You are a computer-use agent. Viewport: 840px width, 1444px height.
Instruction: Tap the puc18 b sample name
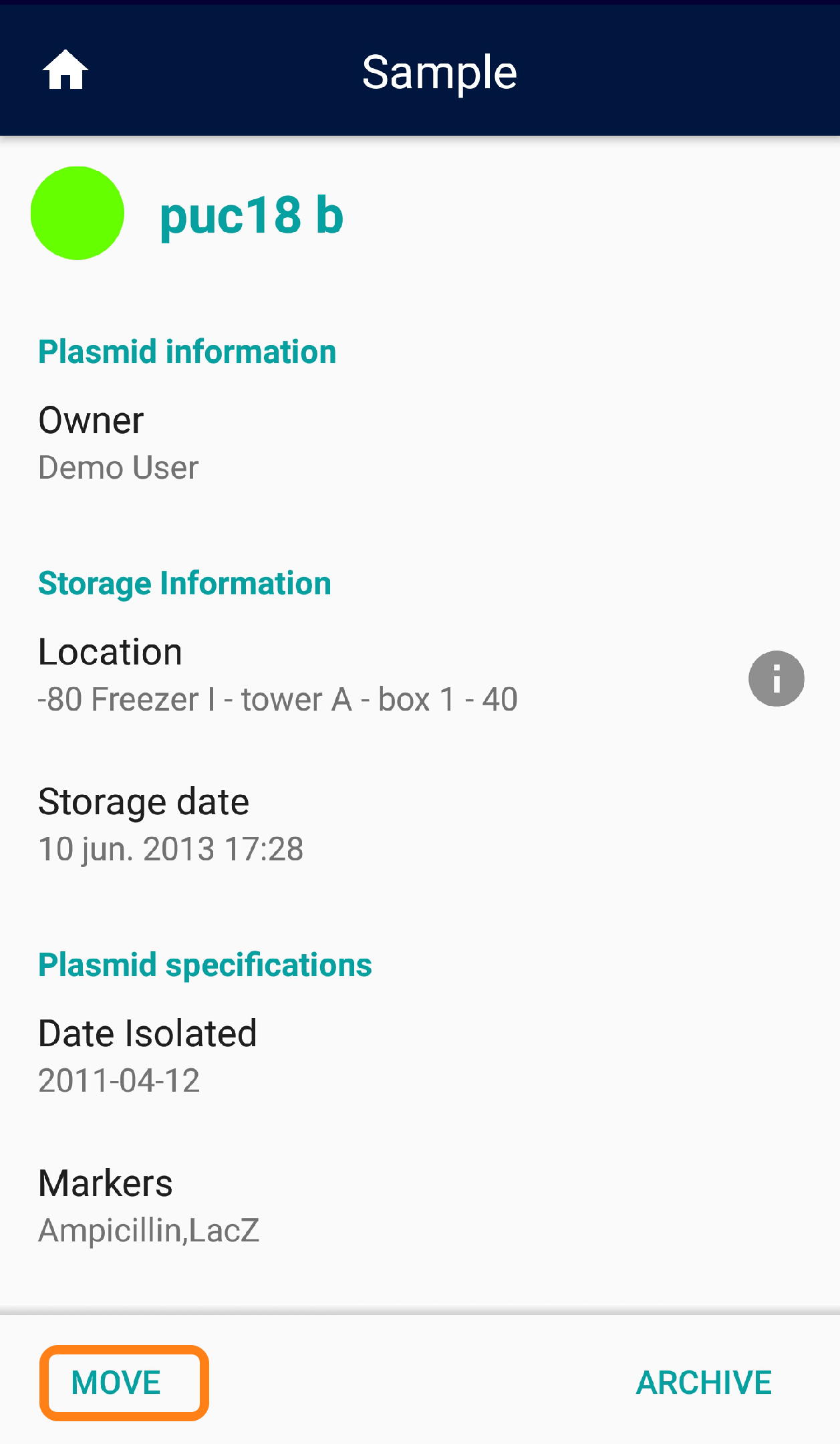pos(251,215)
